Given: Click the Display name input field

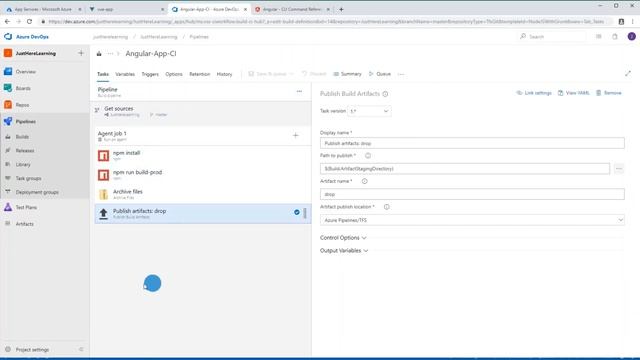Looking at the screenshot, I should point(472,143).
